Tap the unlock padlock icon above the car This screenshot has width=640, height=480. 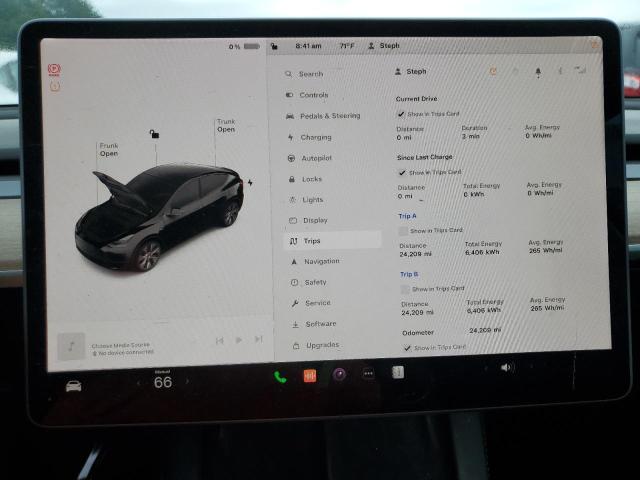[154, 134]
